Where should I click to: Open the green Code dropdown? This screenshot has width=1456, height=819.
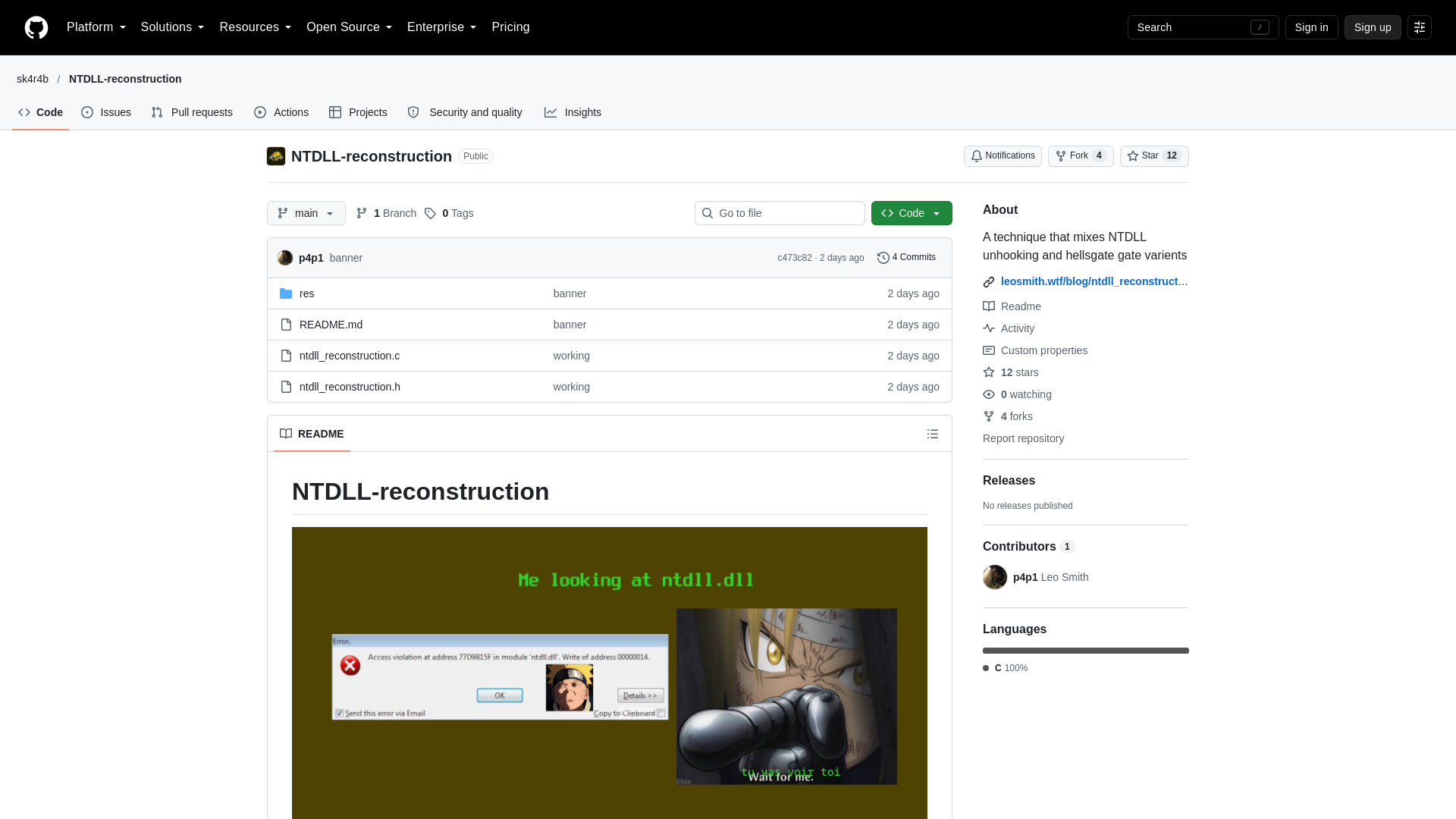[x=912, y=213]
